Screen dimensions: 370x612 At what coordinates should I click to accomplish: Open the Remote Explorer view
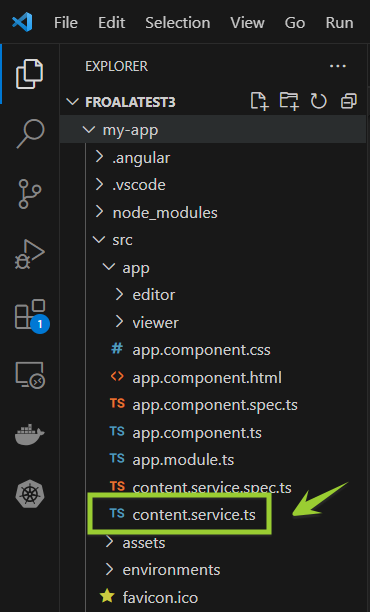click(x=30, y=375)
